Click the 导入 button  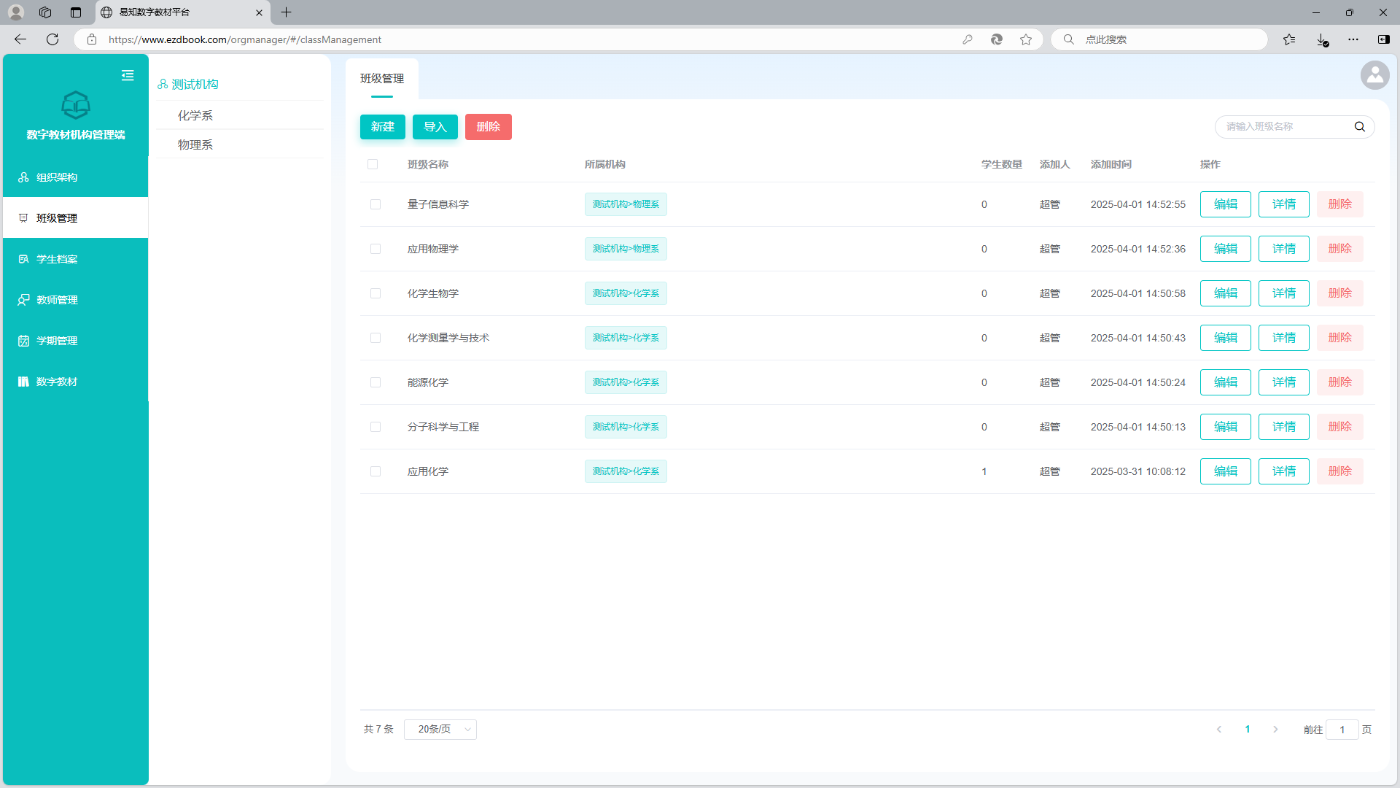[x=435, y=127]
